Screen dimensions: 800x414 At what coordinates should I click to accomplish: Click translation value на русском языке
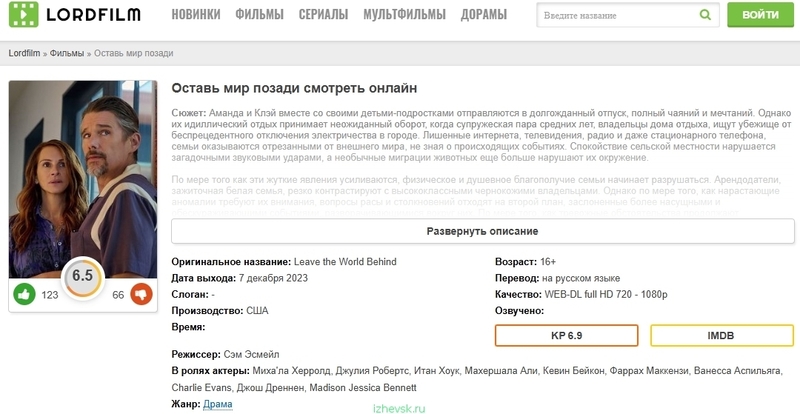tap(581, 278)
